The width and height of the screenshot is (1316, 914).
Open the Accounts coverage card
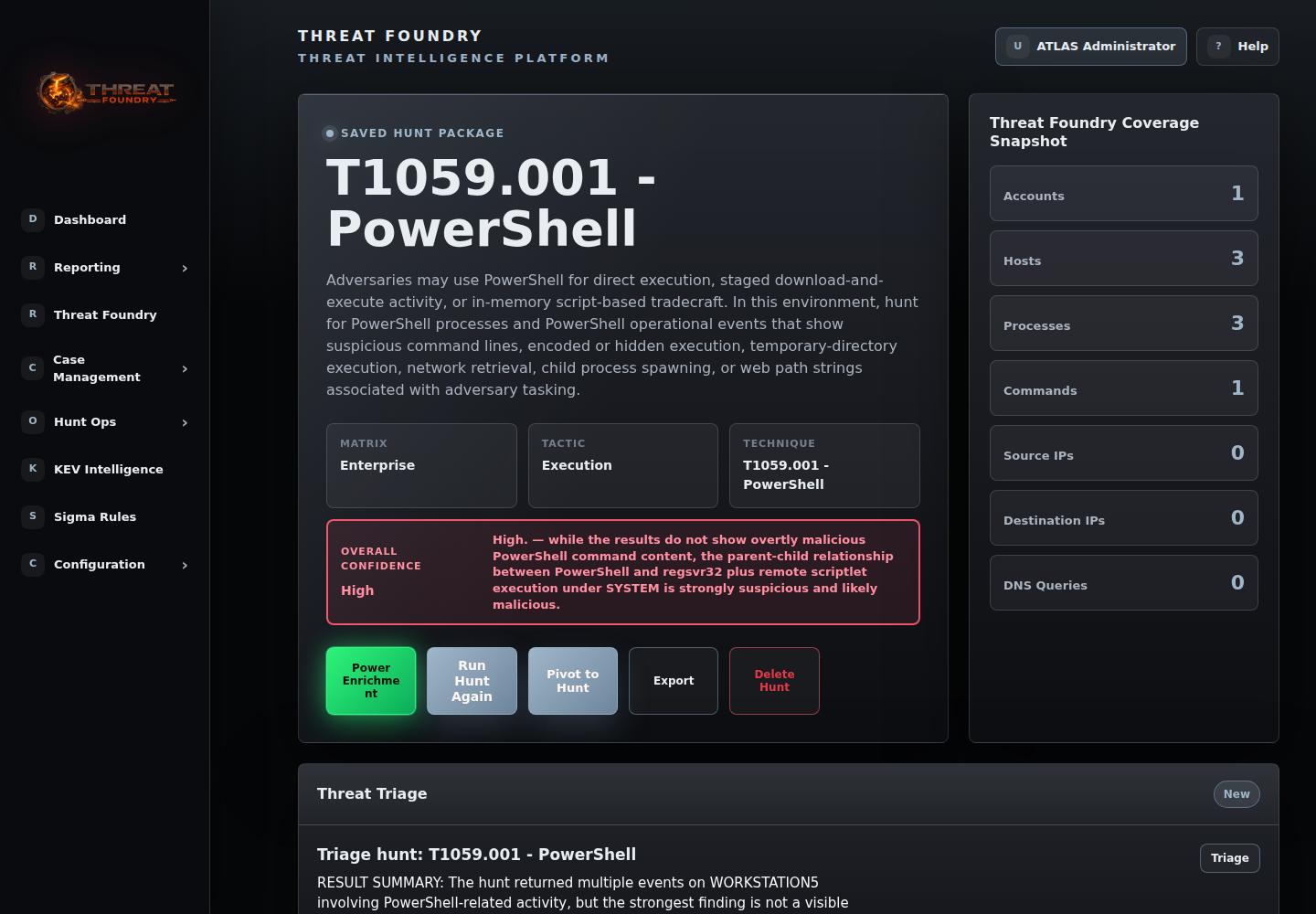pyautogui.click(x=1124, y=194)
